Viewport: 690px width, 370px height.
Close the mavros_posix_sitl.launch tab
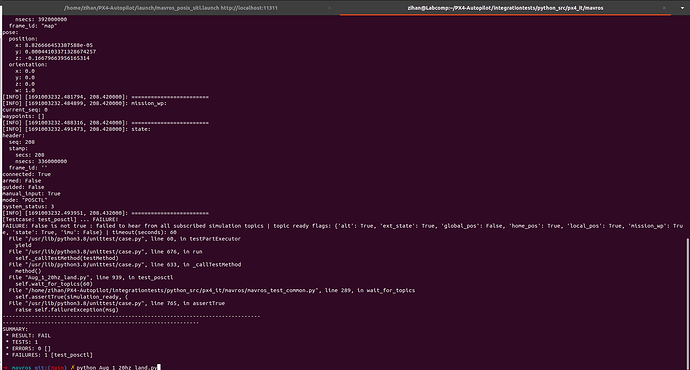(330, 8)
